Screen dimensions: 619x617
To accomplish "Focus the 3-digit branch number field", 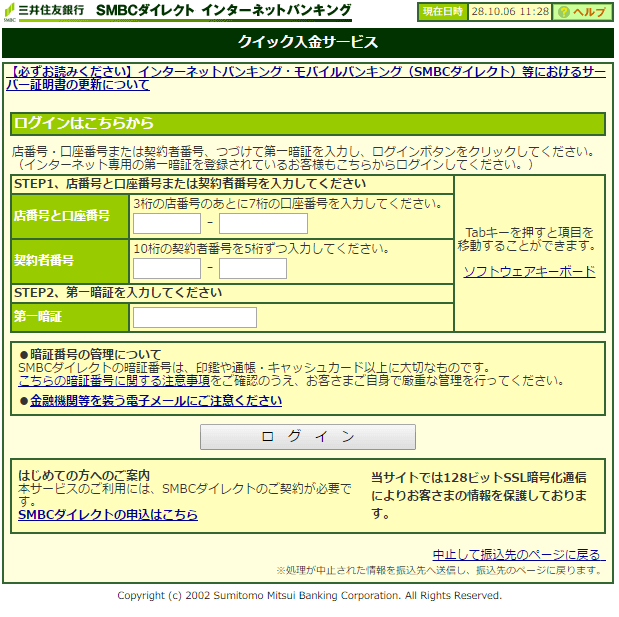I will [x=167, y=223].
